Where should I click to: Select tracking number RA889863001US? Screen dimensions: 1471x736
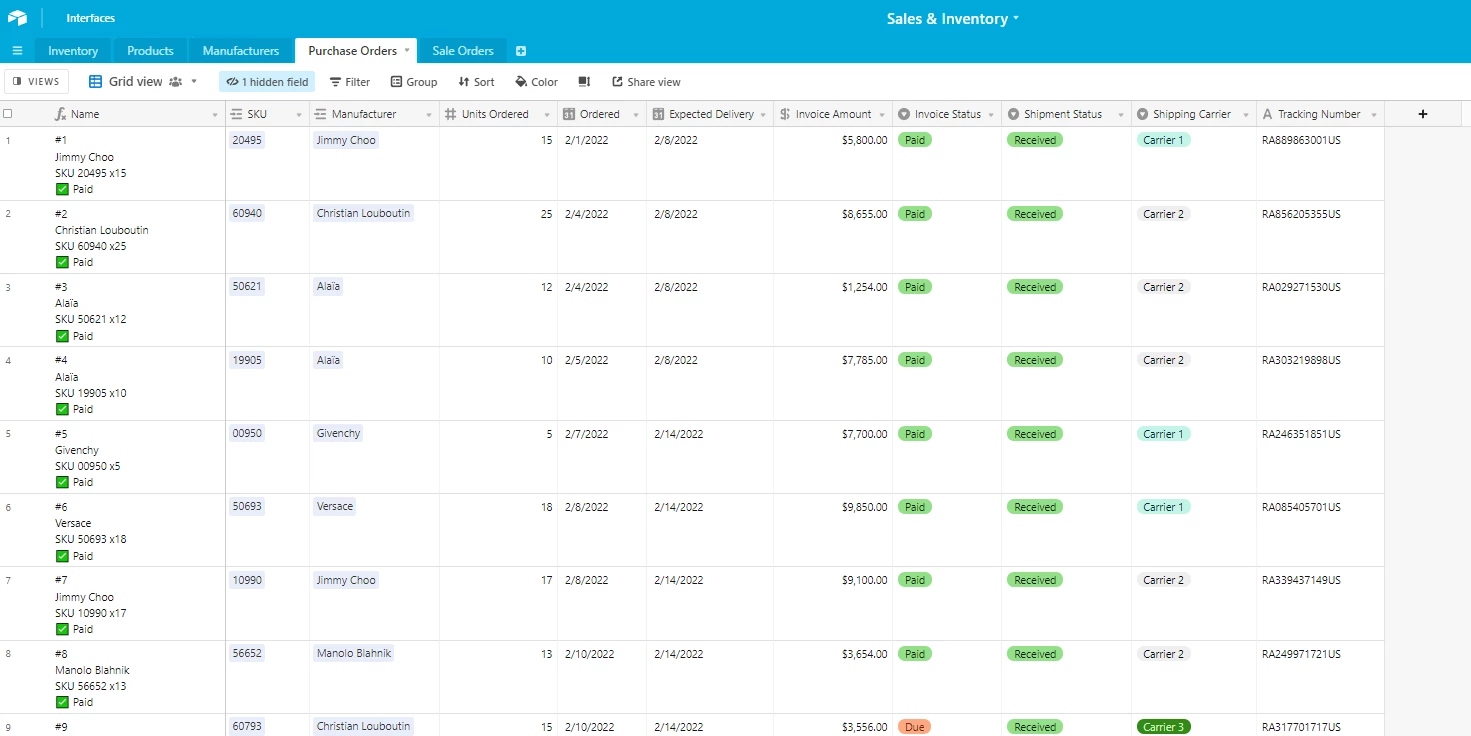[x=1301, y=140]
